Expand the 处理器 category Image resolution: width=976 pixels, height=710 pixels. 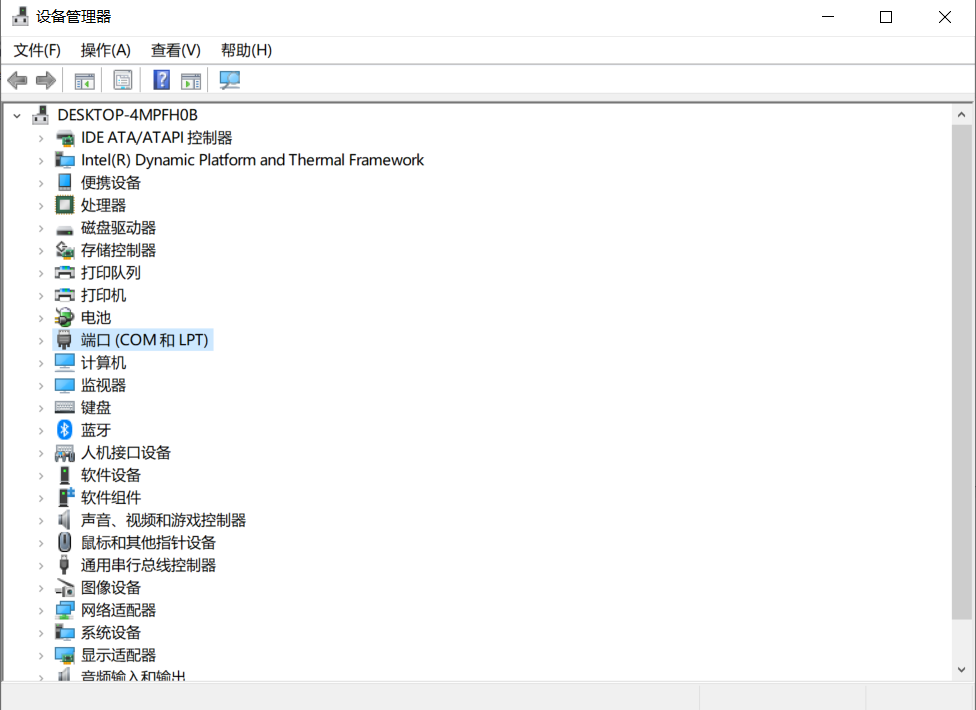[x=41, y=205]
